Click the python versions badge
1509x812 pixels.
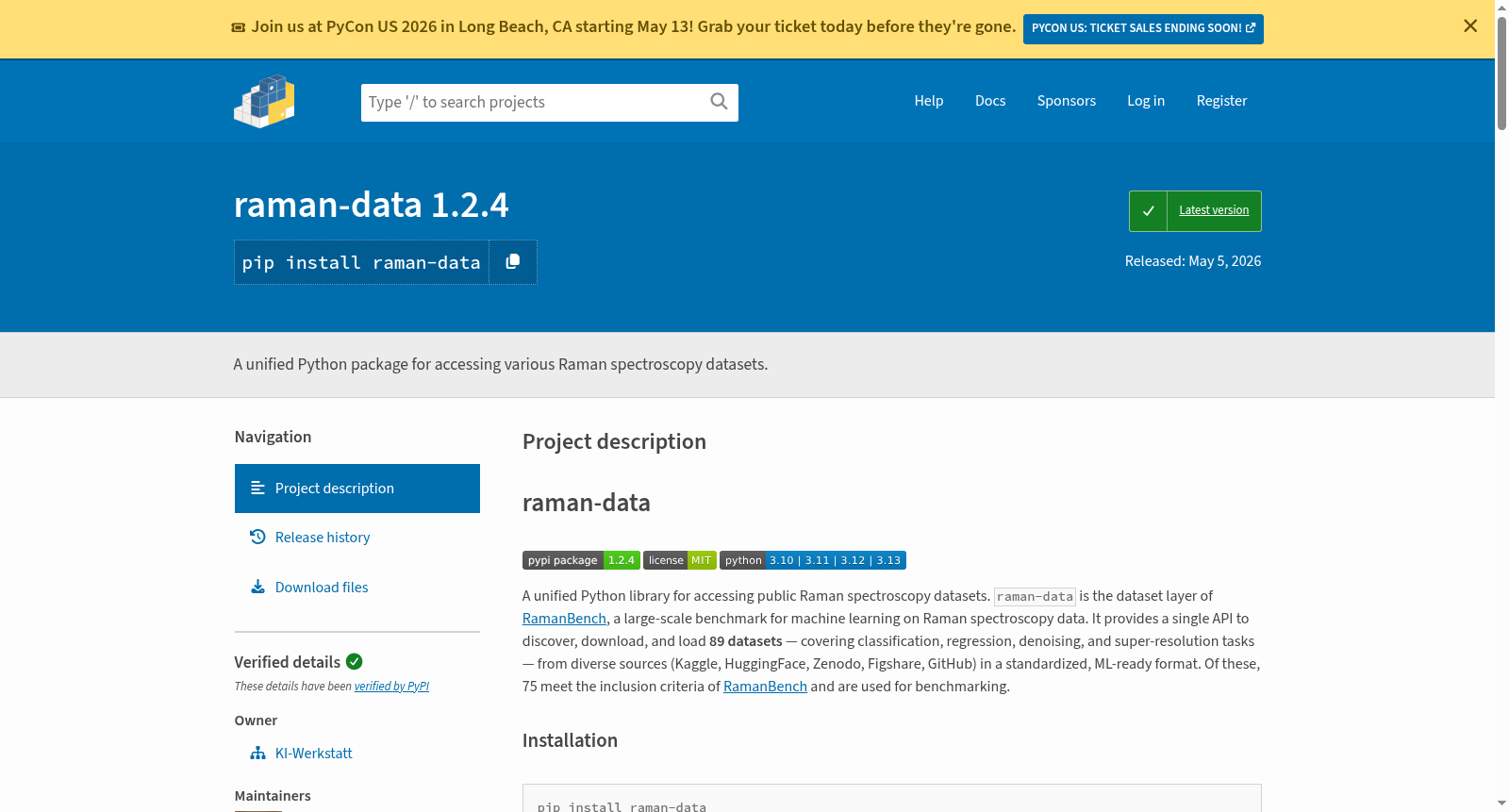click(813, 560)
